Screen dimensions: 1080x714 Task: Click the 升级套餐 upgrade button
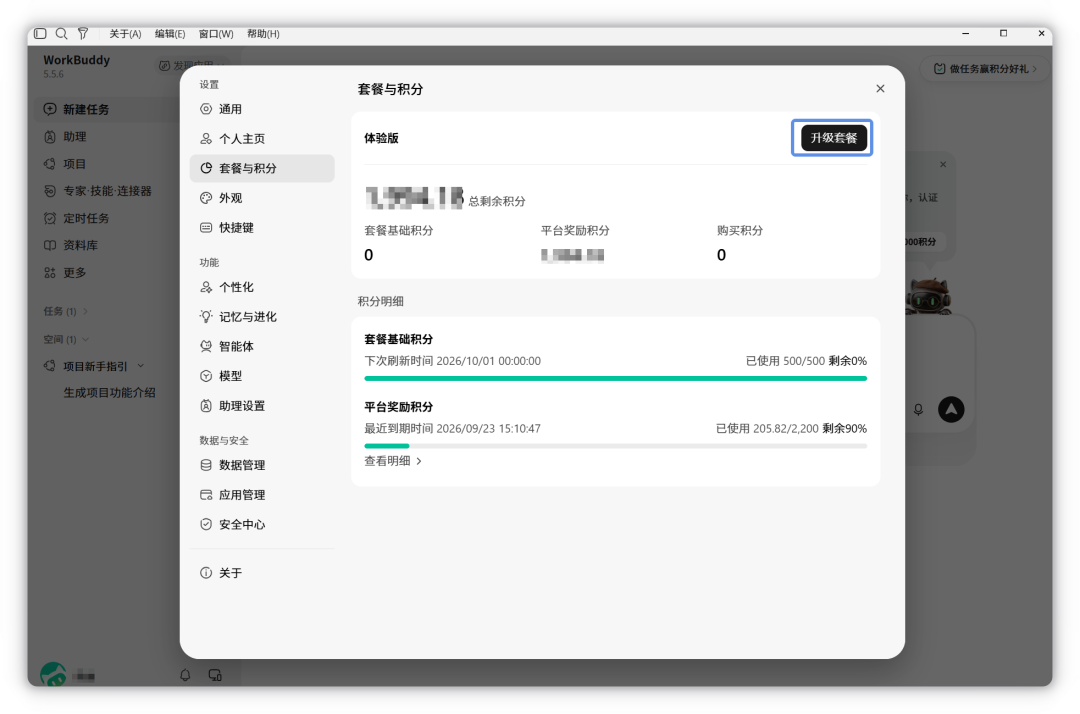click(833, 138)
